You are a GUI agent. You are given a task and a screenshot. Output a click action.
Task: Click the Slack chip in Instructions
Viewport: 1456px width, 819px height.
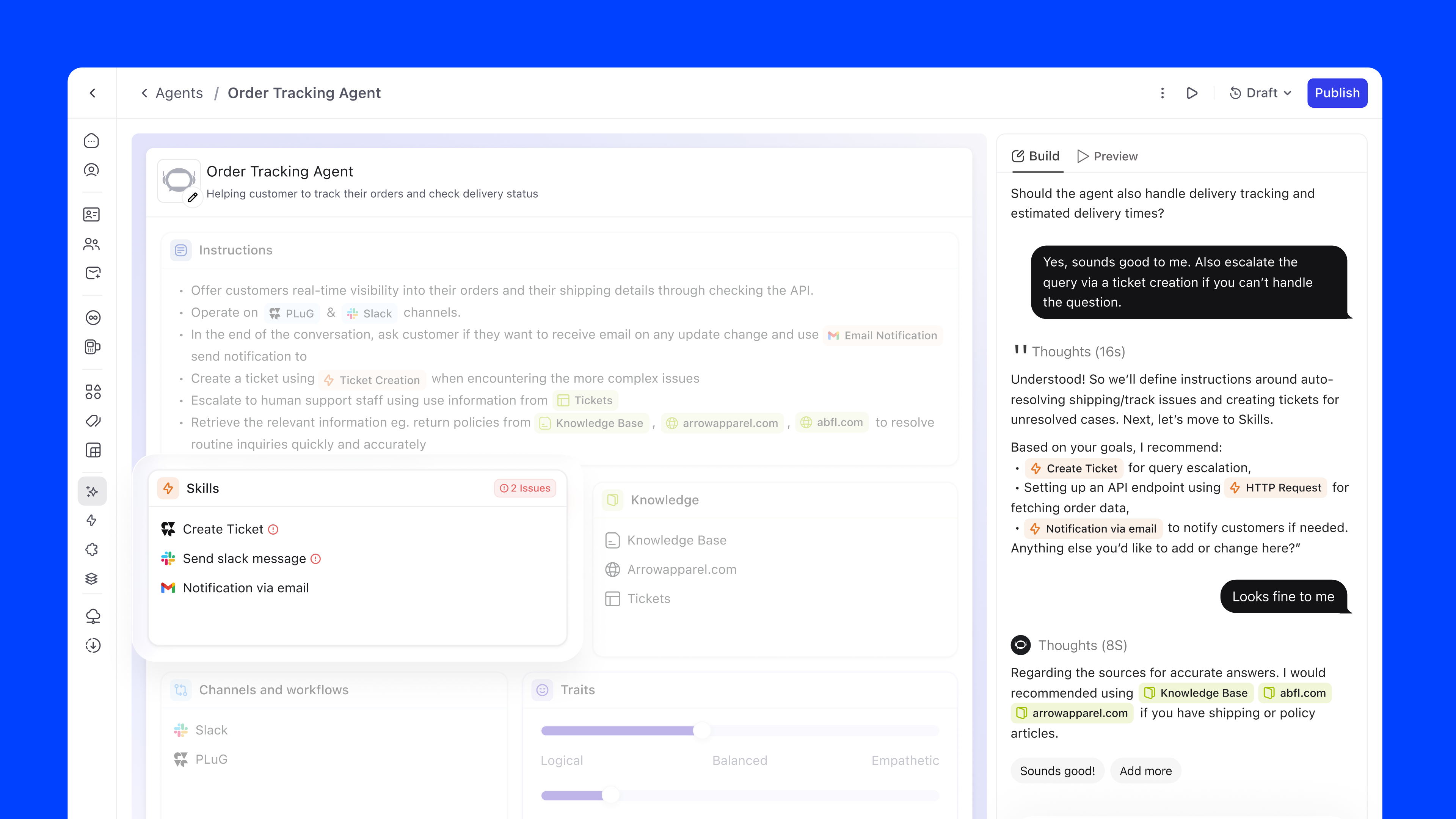tap(370, 314)
